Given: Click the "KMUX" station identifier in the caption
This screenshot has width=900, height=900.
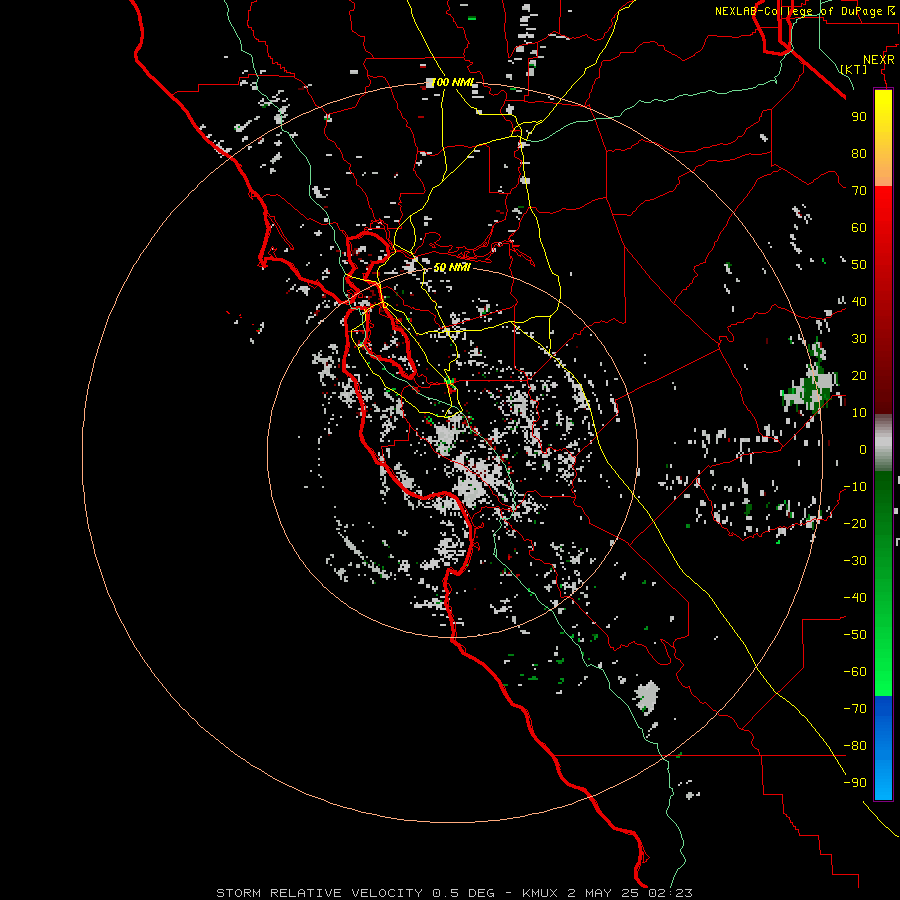Looking at the screenshot, I should click(x=540, y=893).
